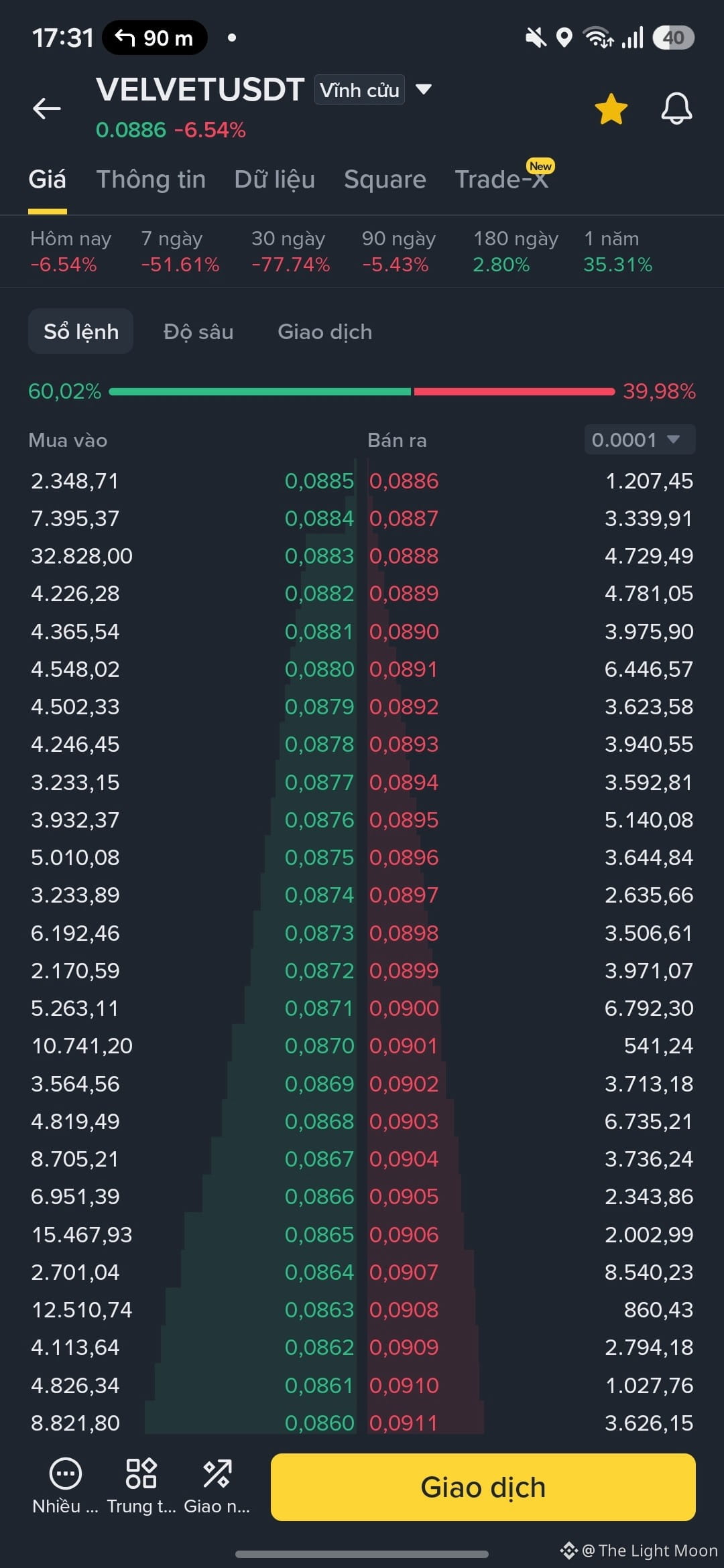The height and width of the screenshot is (1568, 724).
Task: Click the buy/sell ratio bar
Action: pyautogui.click(x=362, y=391)
